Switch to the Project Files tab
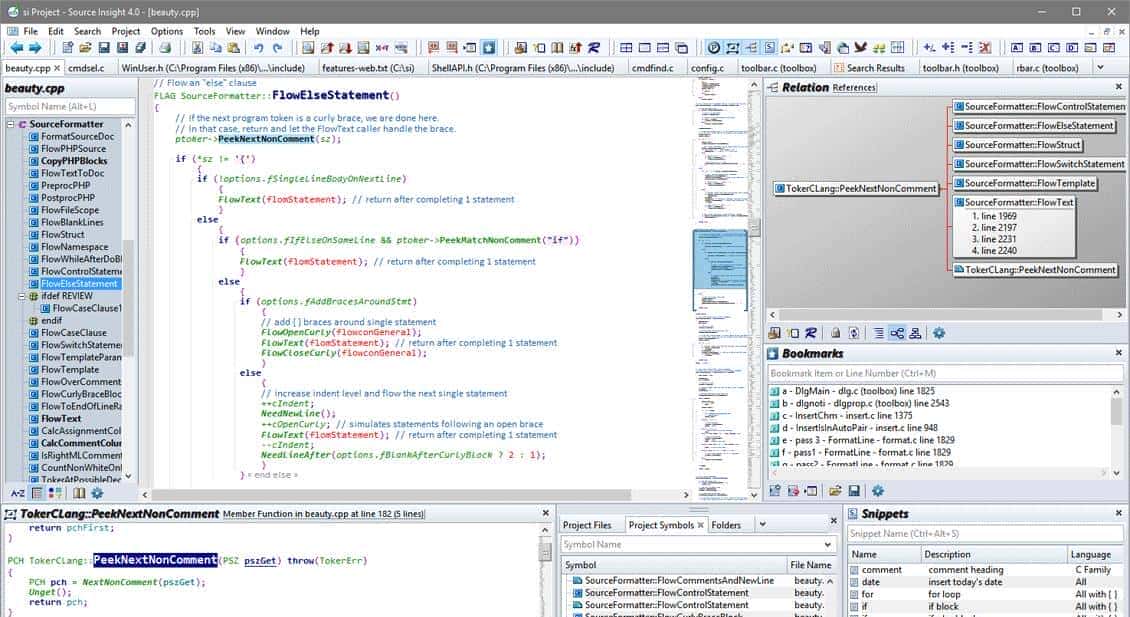Viewport: 1130px width, 617px height. pos(587,525)
